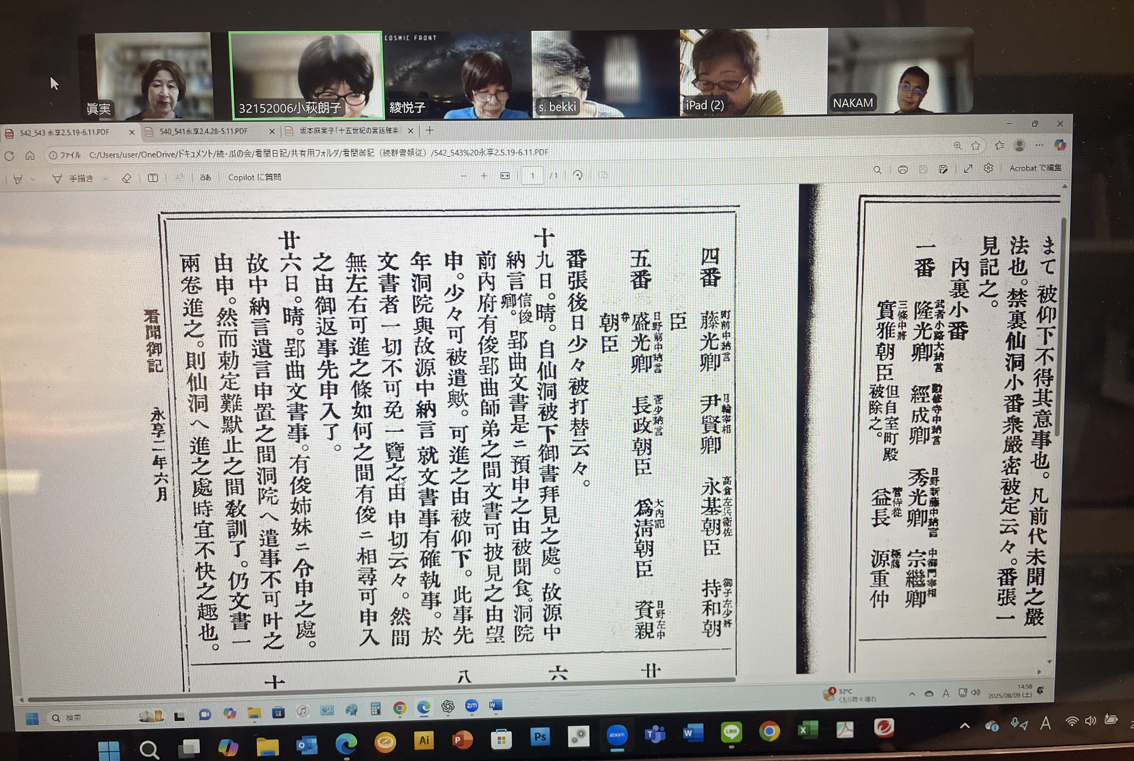Click the Copilot に質問 button
The image size is (1134, 761).
coord(254,178)
